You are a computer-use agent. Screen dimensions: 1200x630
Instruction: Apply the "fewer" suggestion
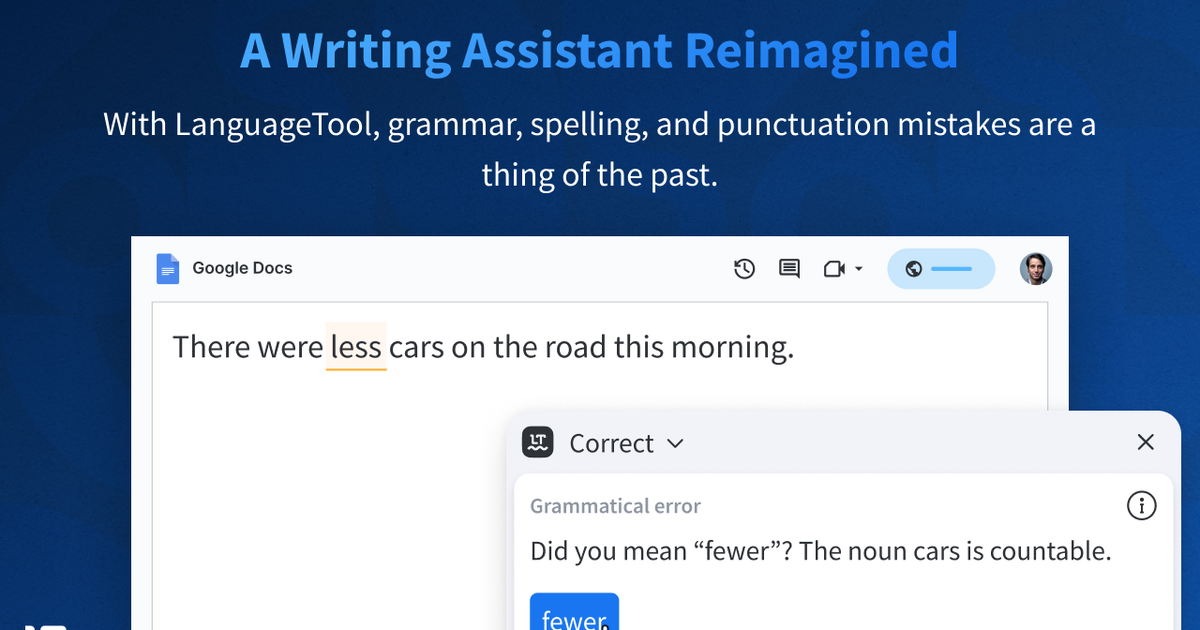[574, 614]
